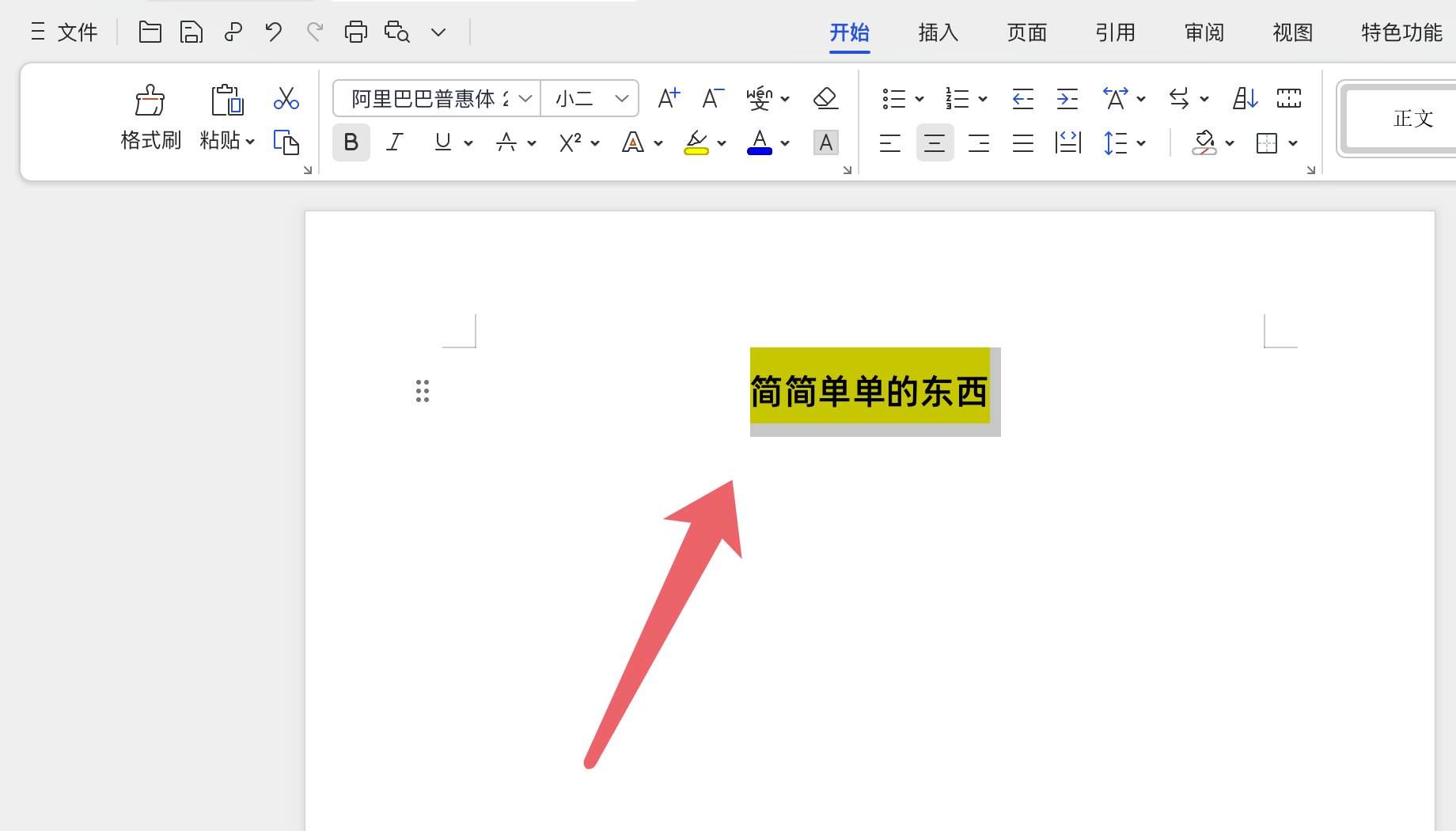Click the 正文 style button
Viewport: 1456px width, 831px height.
pos(1414,119)
